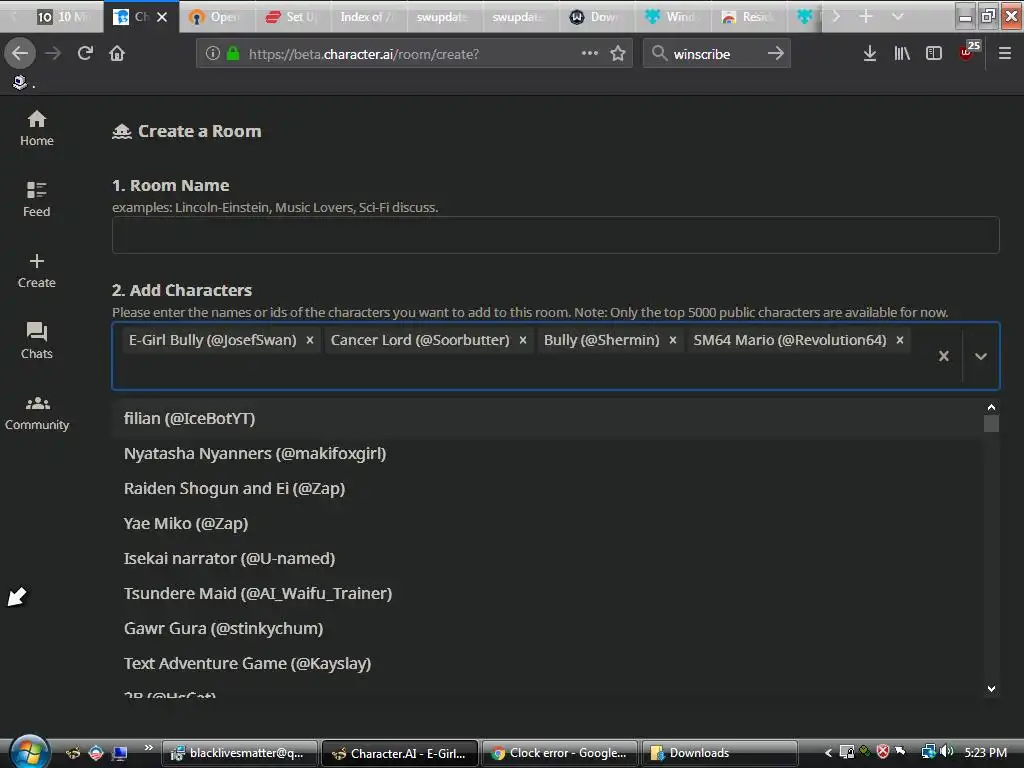Select Text Adventure Game (@Kayslay)
This screenshot has width=1024, height=768.
pyautogui.click(x=546, y=664)
